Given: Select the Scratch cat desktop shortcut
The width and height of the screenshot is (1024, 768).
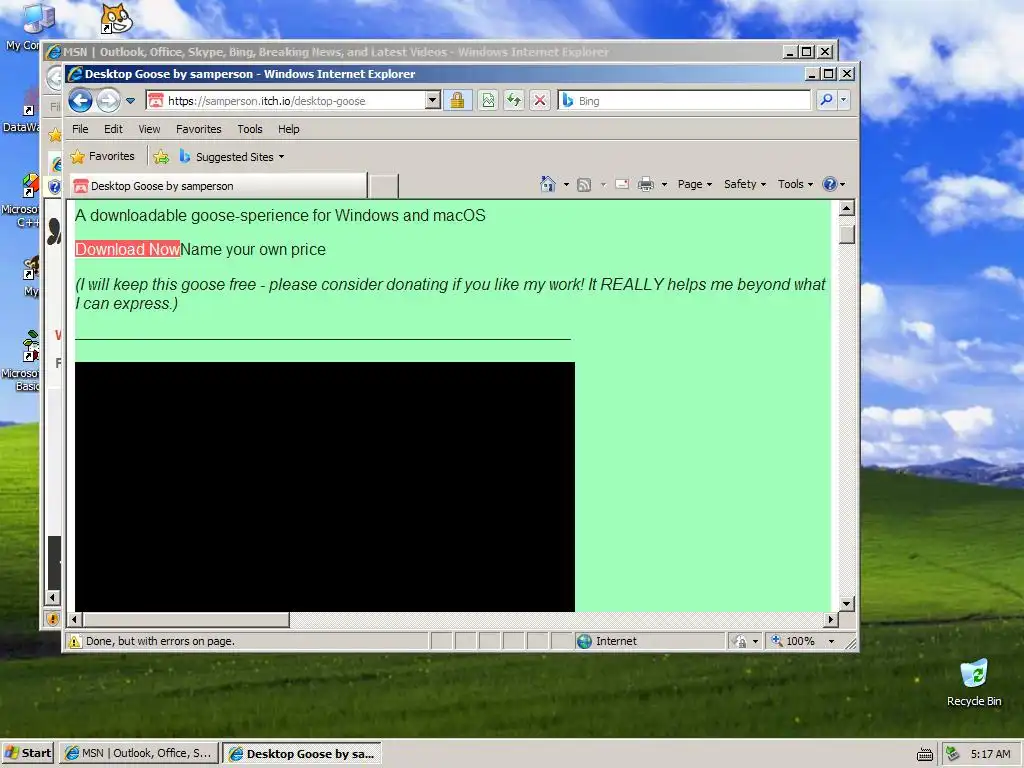Looking at the screenshot, I should pos(116,18).
